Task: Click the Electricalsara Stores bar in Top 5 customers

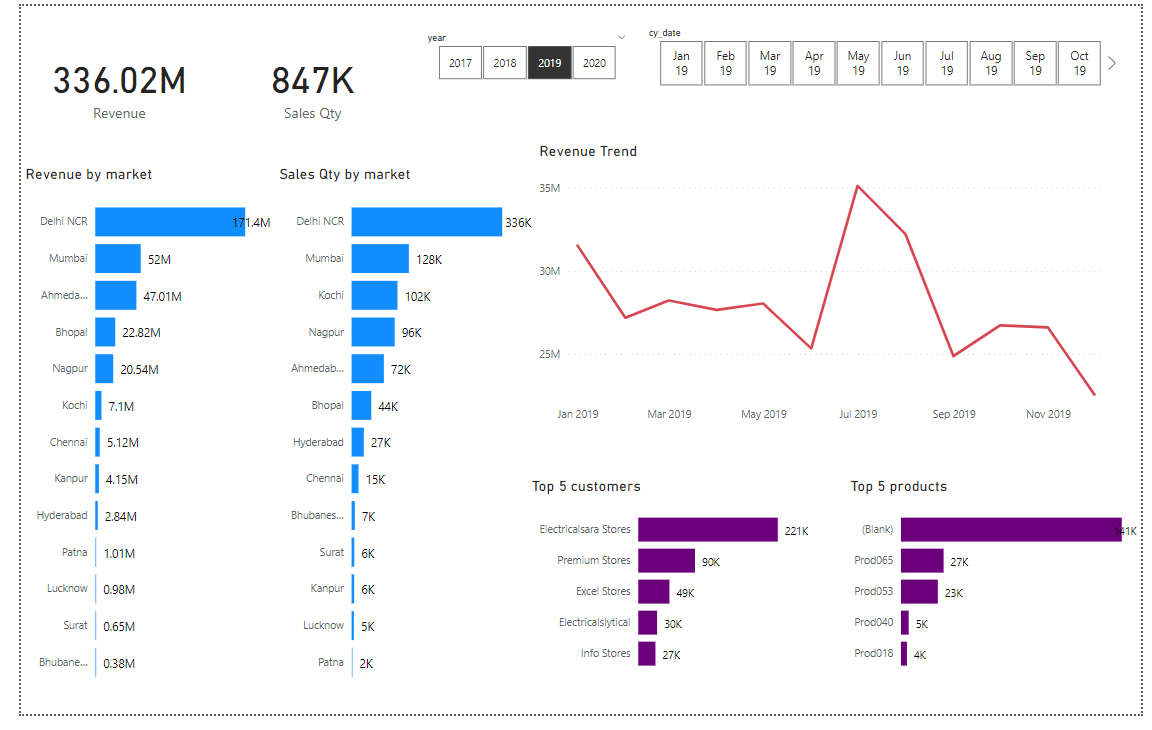Action: click(706, 528)
